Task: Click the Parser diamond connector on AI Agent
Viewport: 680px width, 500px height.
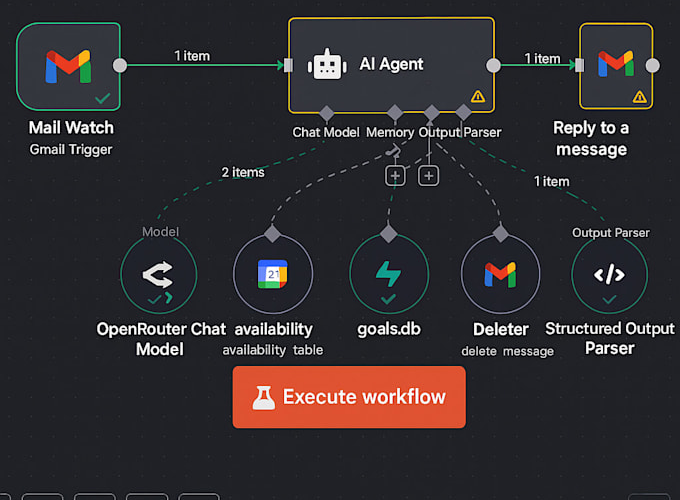Action: click(x=463, y=112)
